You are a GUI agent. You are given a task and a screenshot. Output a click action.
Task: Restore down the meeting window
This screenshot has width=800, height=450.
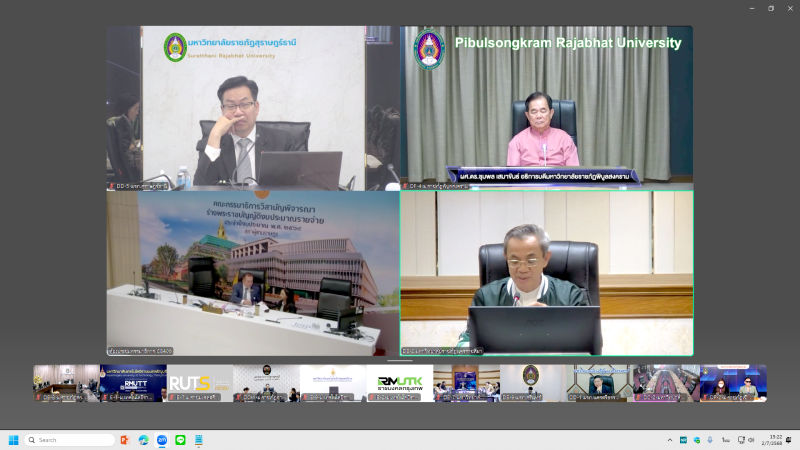[770, 8]
